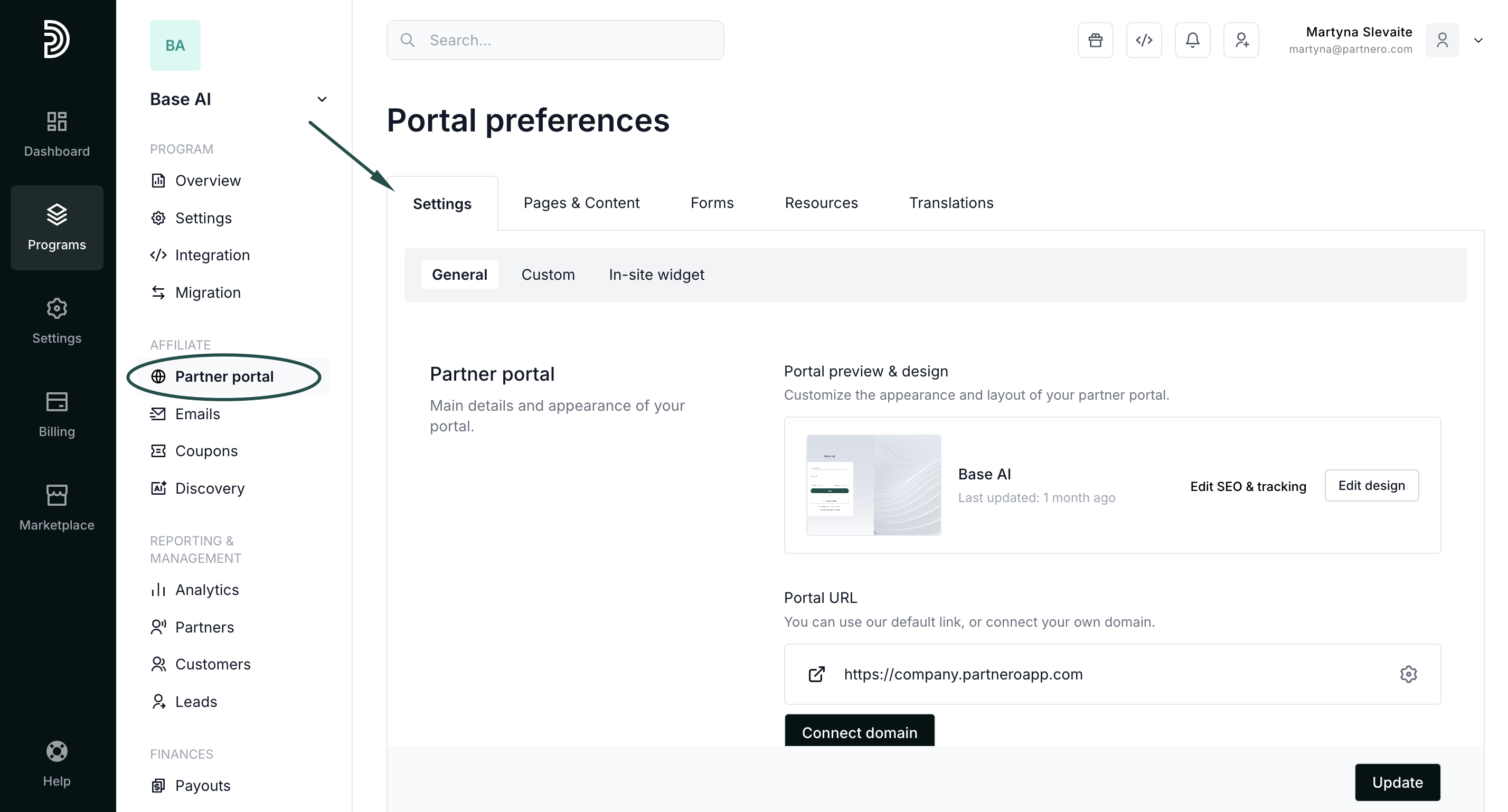Image resolution: width=1508 pixels, height=812 pixels.
Task: Switch to Pages & Content tab
Action: tap(581, 203)
